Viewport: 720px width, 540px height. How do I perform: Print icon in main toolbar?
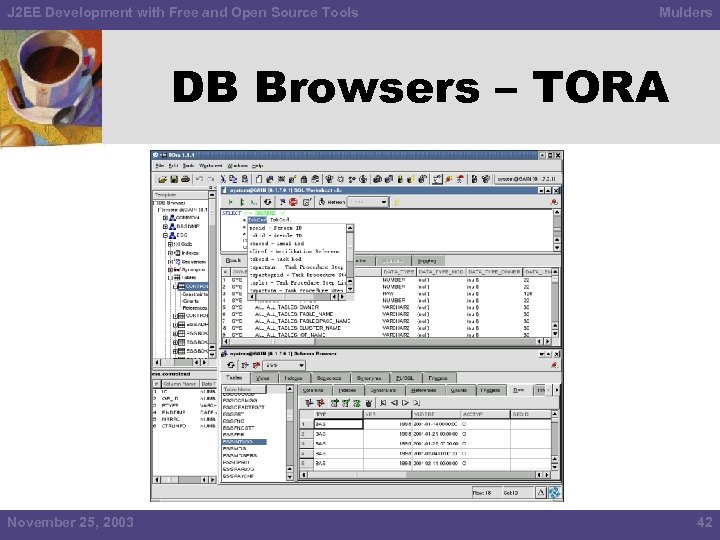[185, 179]
